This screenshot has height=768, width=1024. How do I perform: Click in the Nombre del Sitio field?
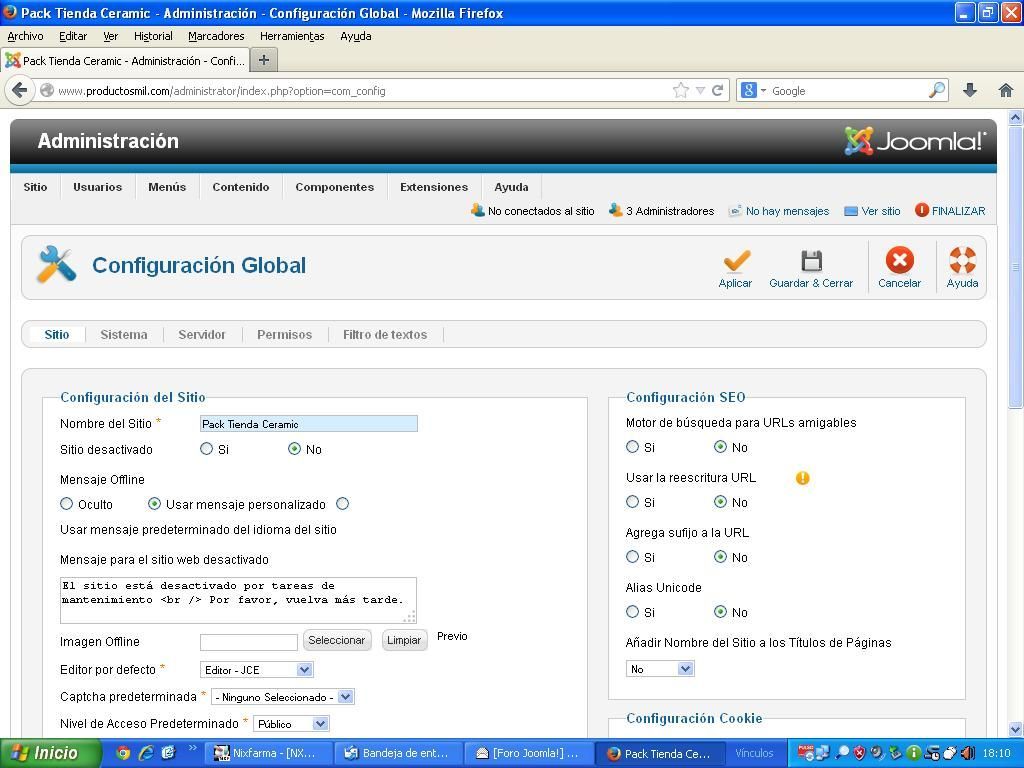308,424
